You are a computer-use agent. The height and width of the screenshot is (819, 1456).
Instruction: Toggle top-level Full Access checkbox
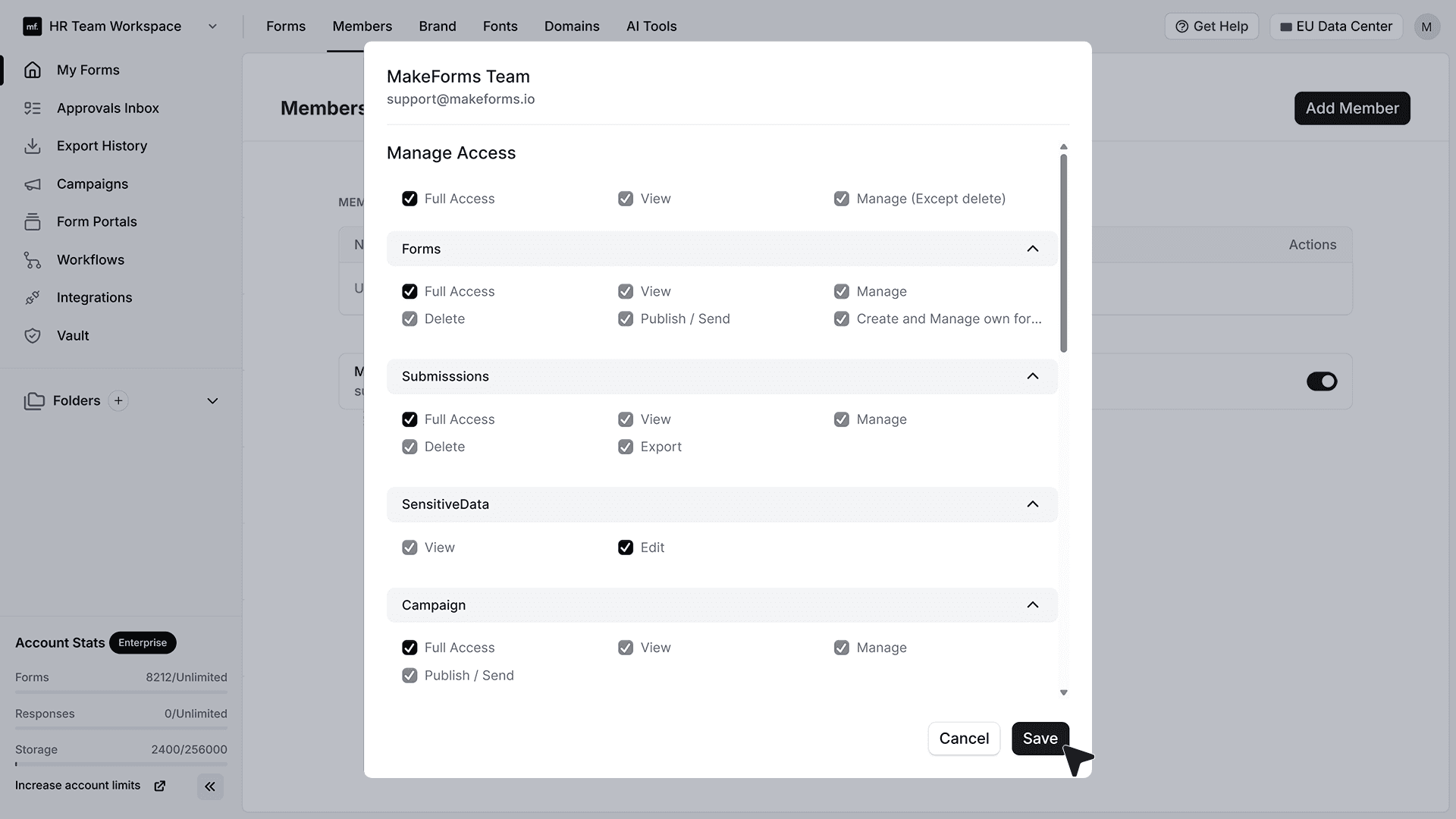click(409, 199)
